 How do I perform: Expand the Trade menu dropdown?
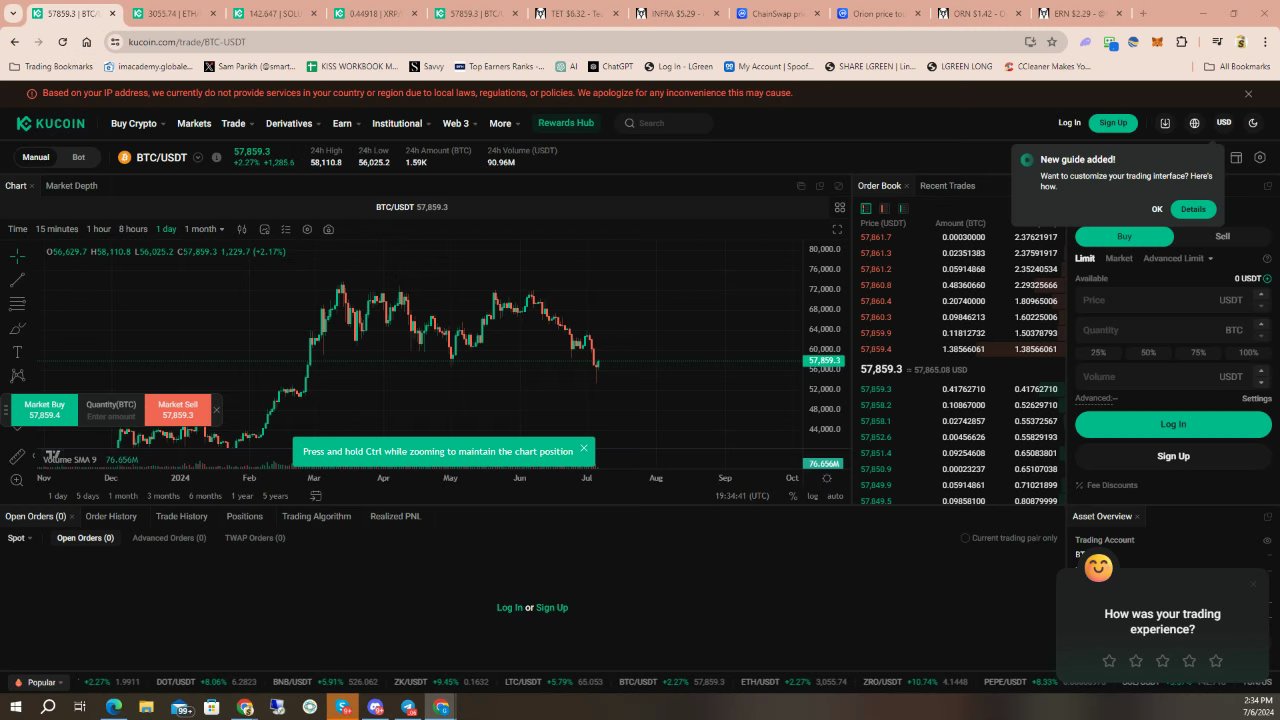tap(238, 124)
